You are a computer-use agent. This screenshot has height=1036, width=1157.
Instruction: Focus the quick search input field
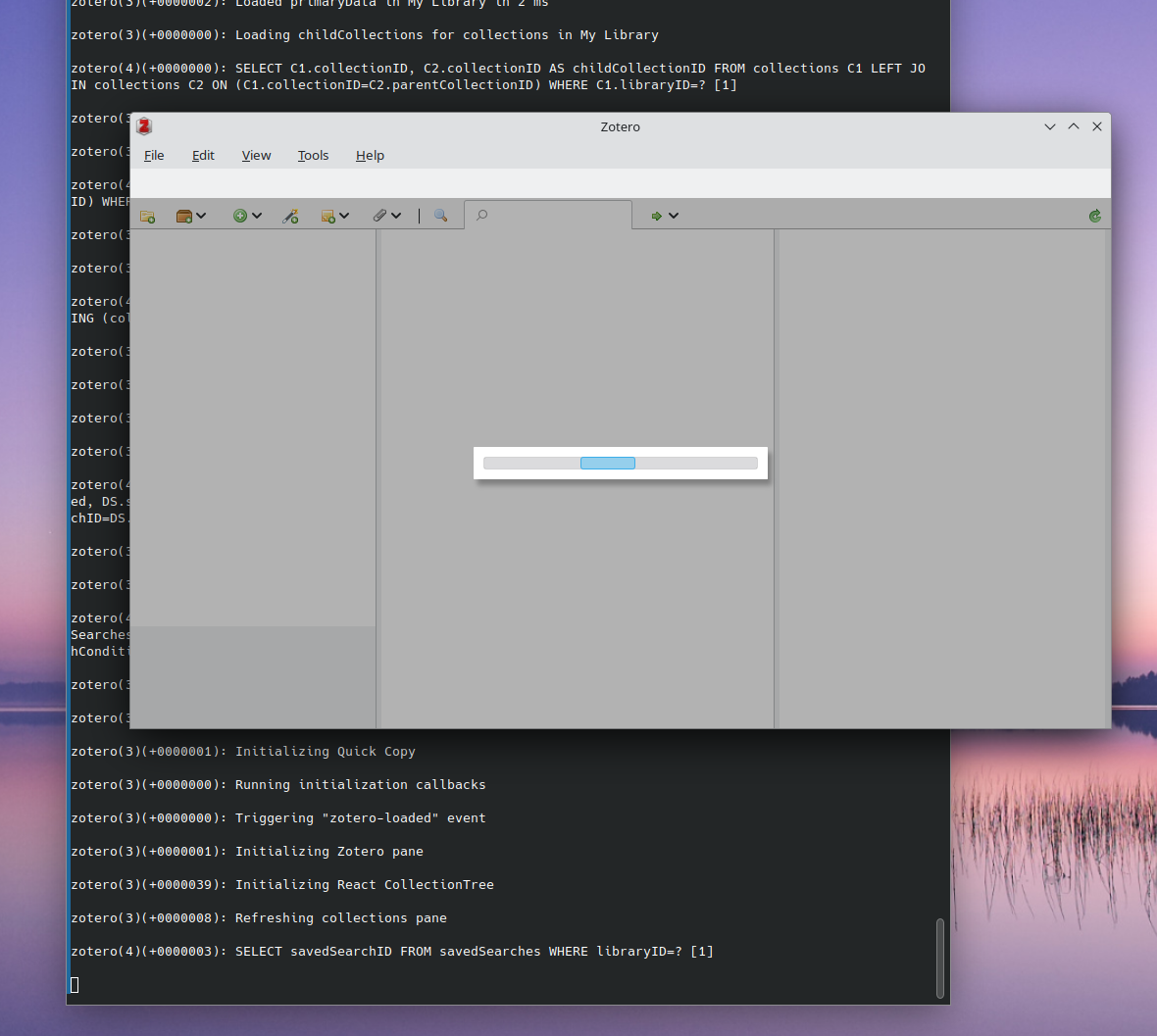tap(548, 216)
